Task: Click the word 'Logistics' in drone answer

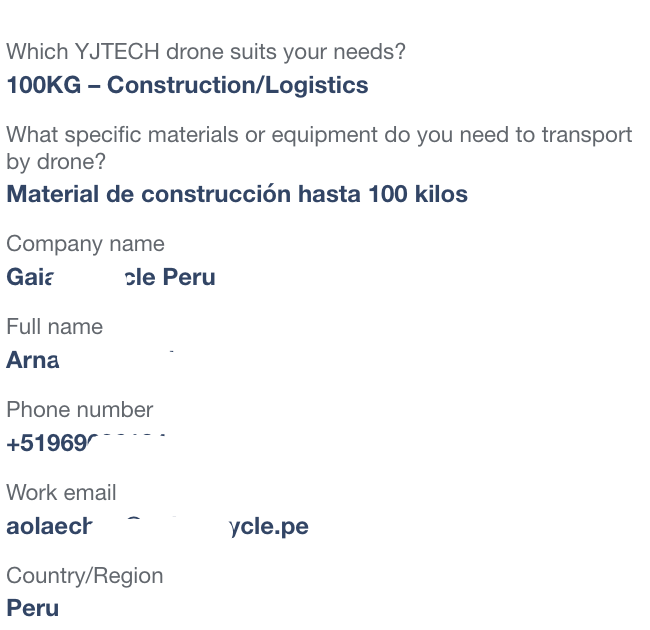Action: pos(316,85)
